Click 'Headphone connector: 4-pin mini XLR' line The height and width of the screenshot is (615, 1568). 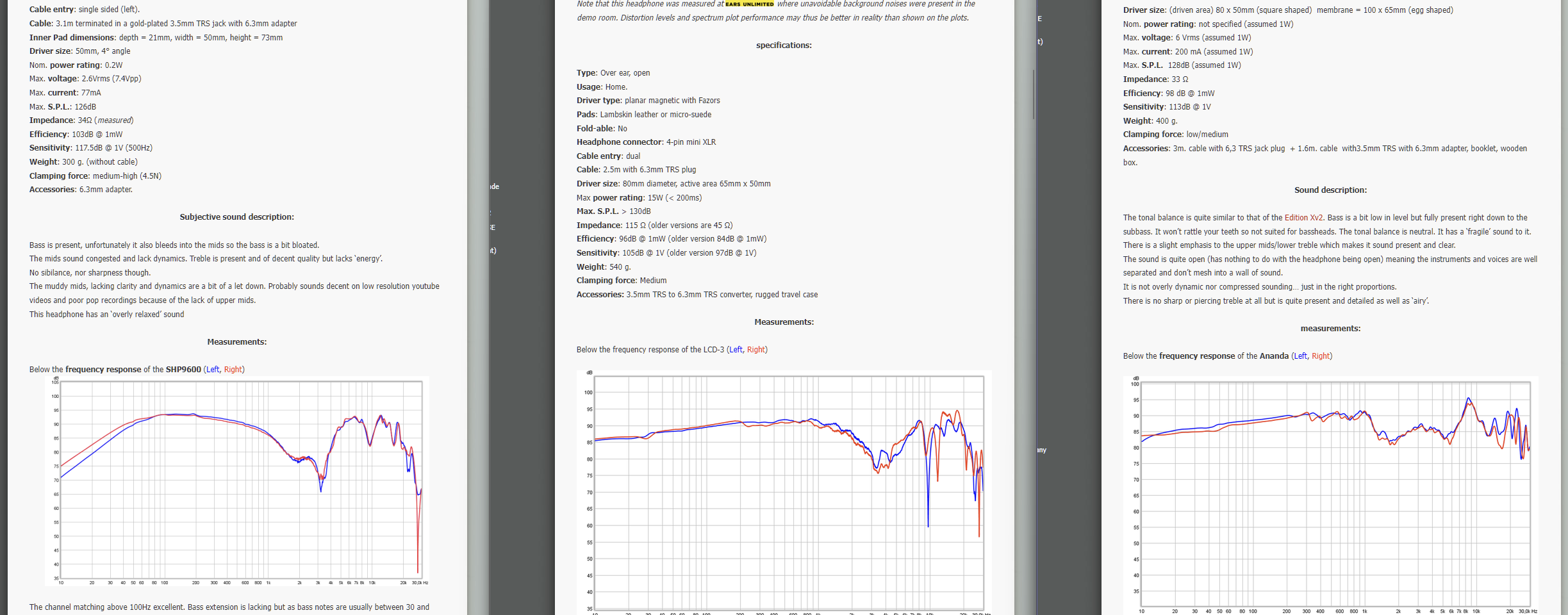[646, 142]
